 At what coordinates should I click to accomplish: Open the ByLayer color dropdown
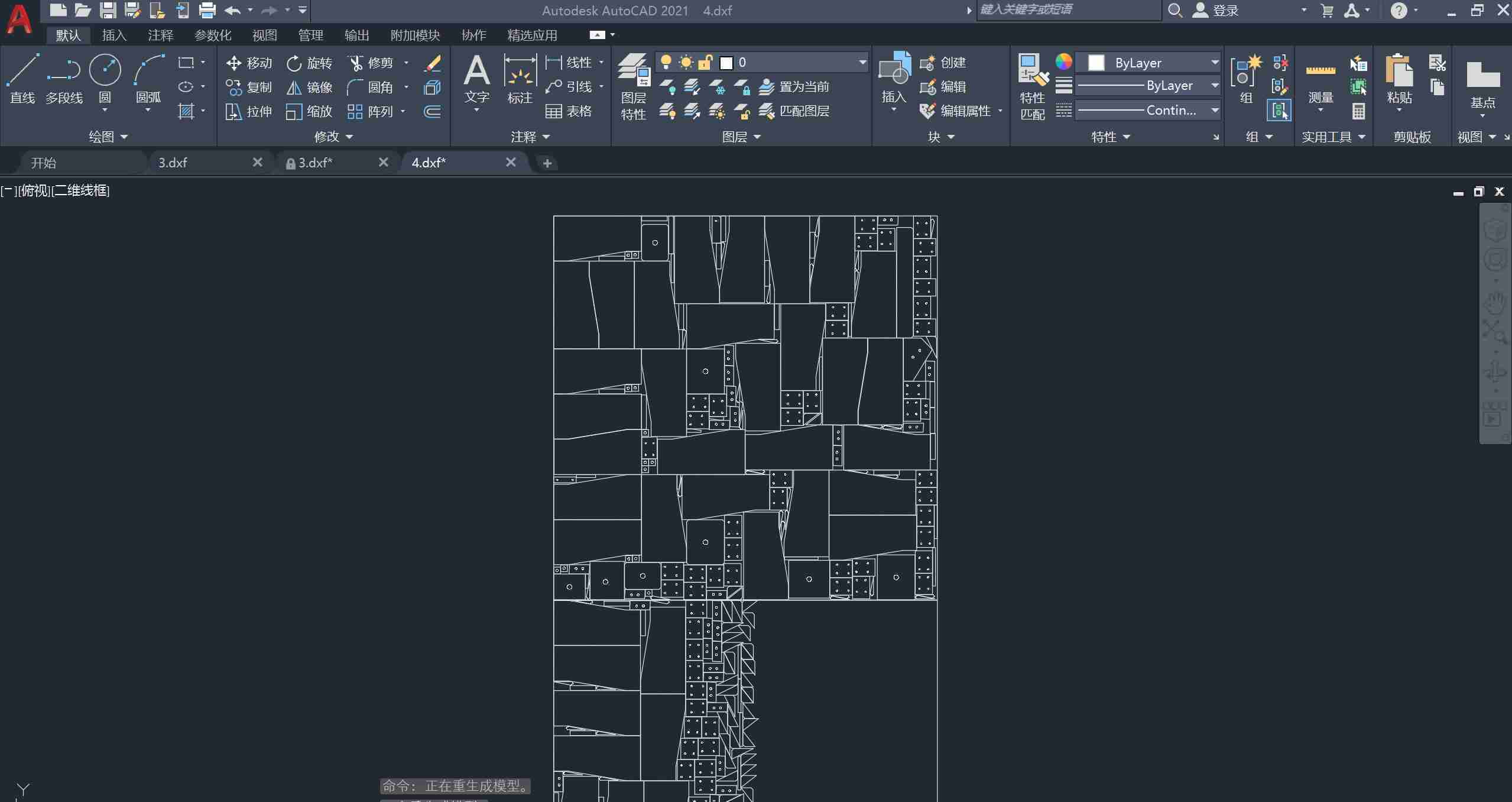[1215, 62]
